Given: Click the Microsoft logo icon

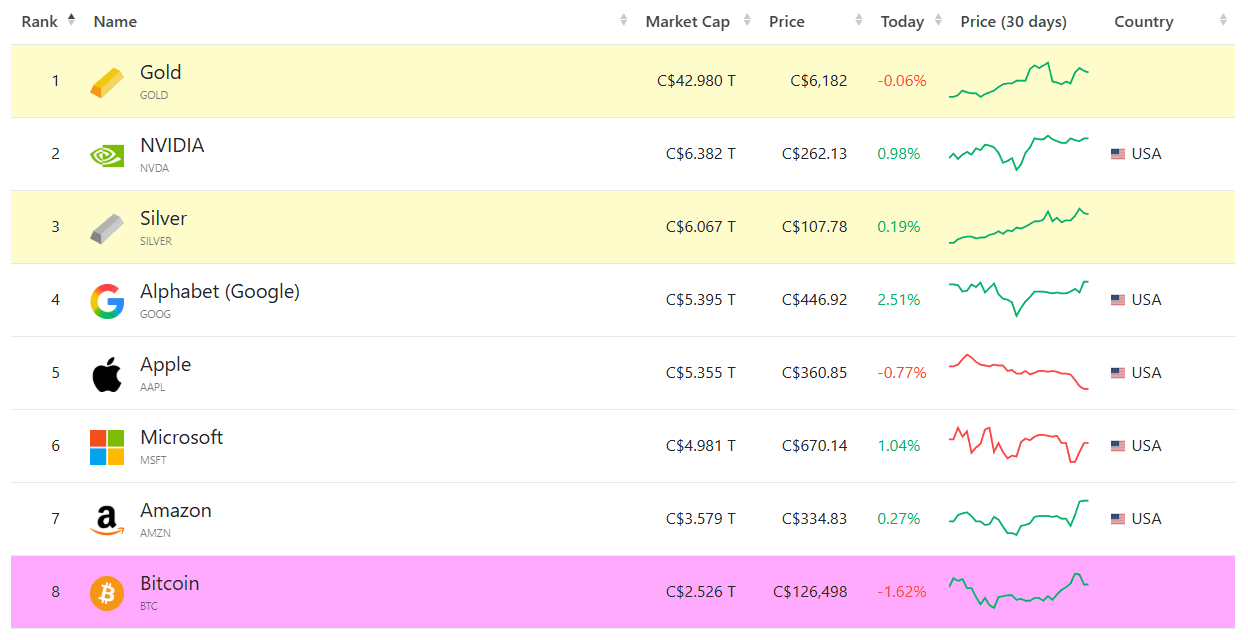Looking at the screenshot, I should 107,447.
